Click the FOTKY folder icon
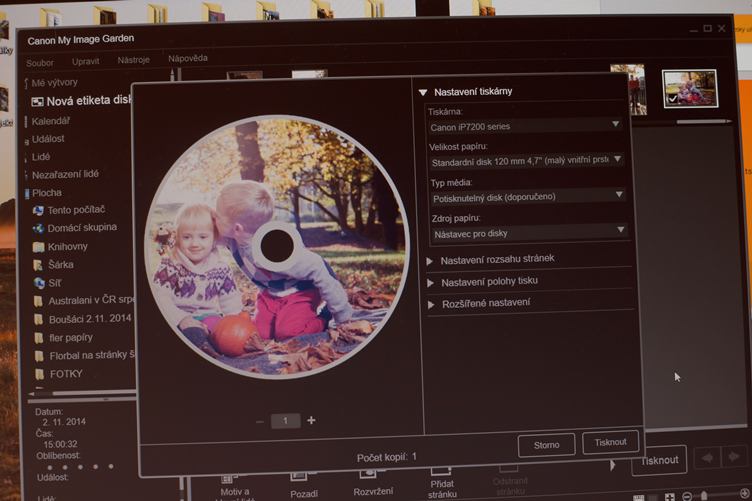Screen dimensions: 752x501 tap(40, 374)
